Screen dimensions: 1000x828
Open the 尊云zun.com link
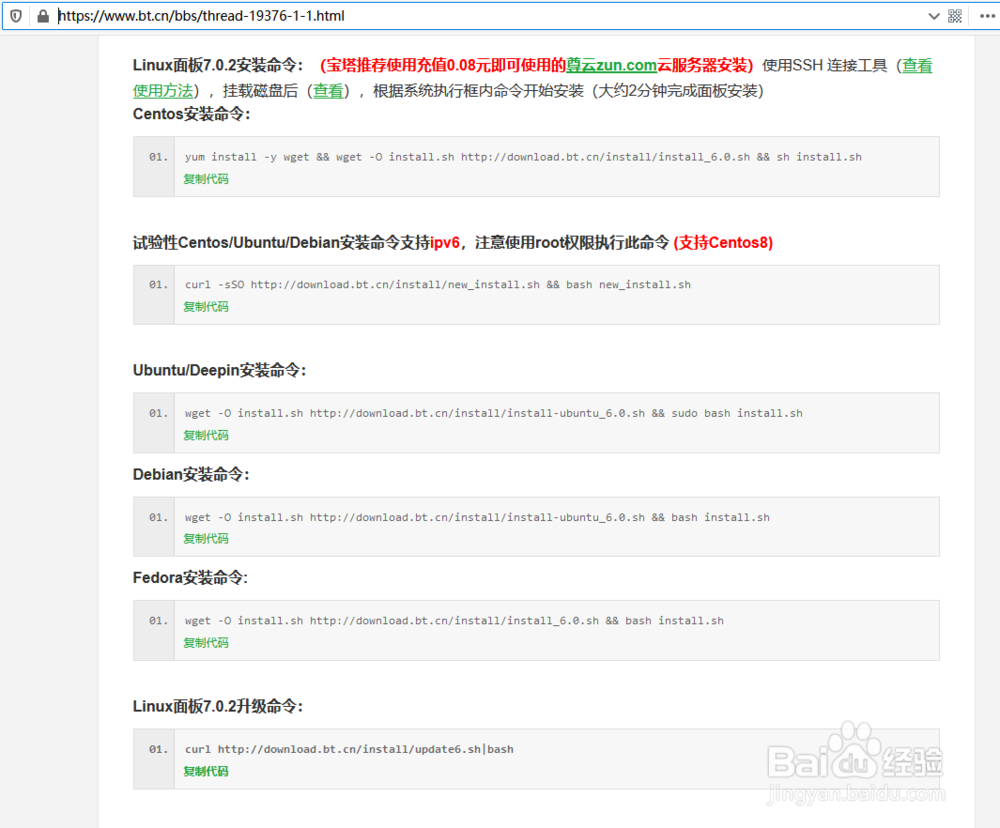pos(611,66)
